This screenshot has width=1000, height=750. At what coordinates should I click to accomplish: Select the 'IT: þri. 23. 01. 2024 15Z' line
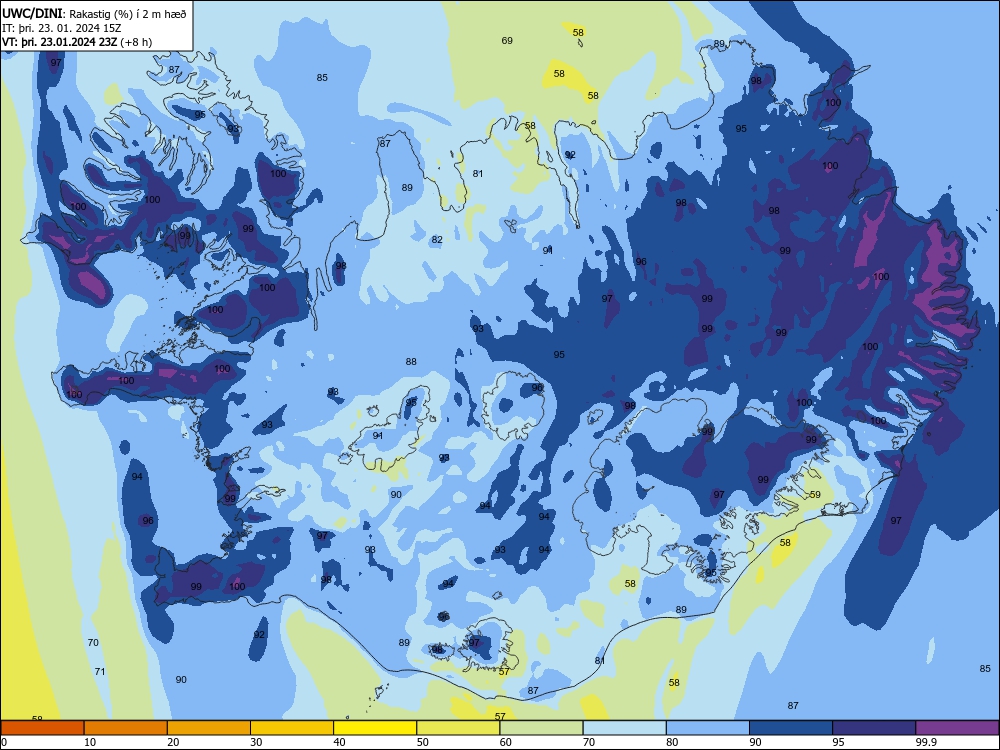point(61,28)
